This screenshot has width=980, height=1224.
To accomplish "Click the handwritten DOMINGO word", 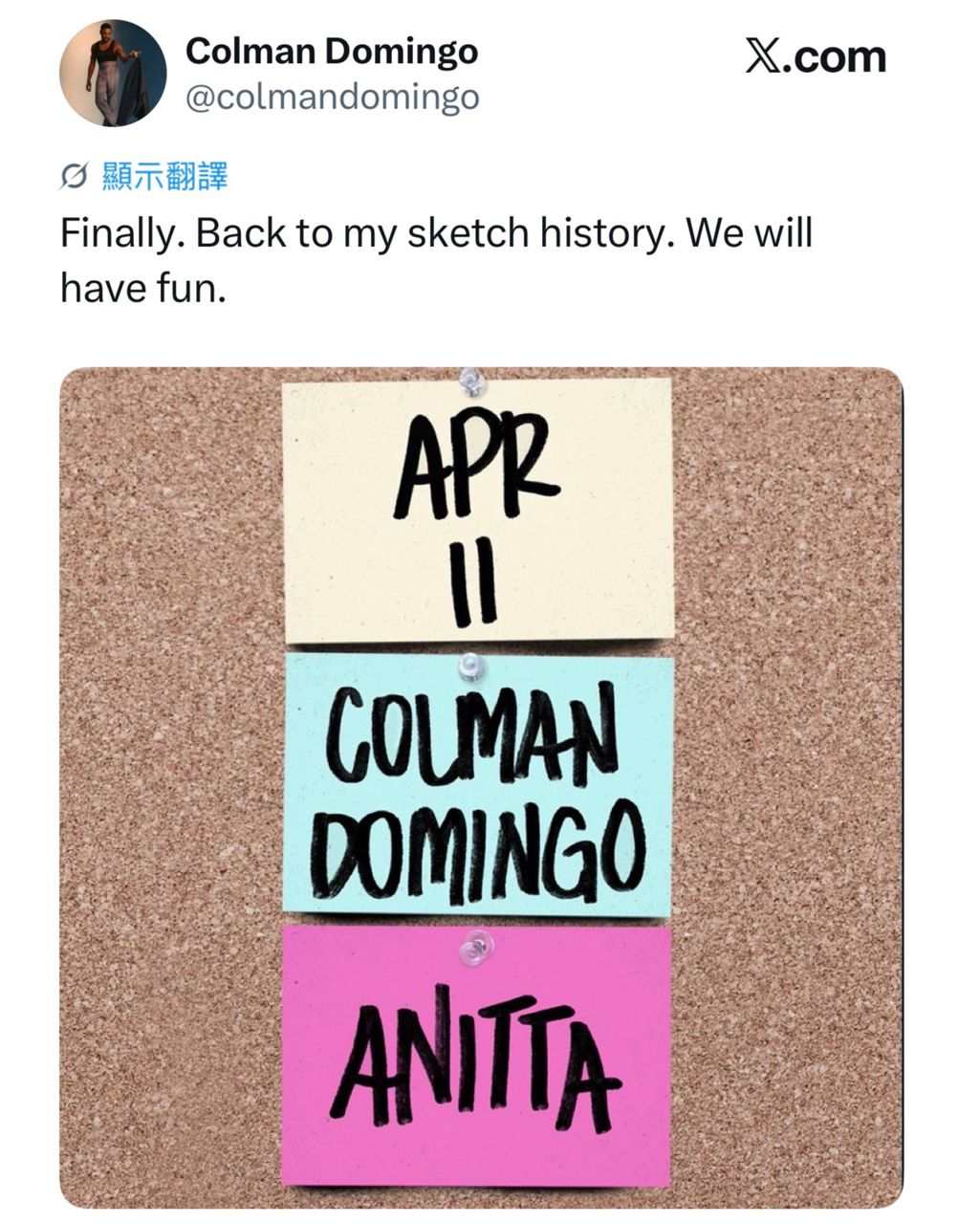I will [475, 851].
